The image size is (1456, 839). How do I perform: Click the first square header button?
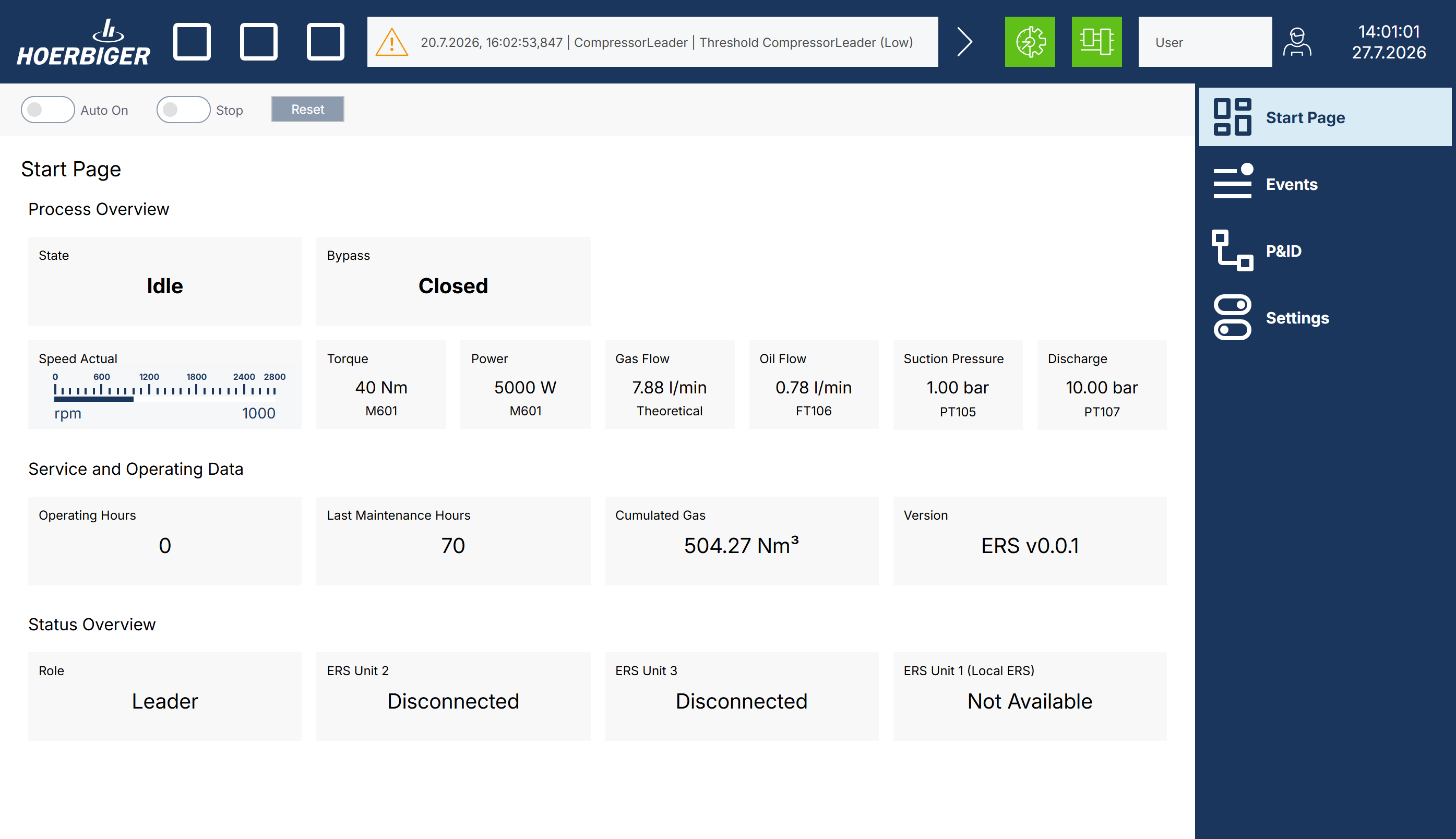pos(192,42)
